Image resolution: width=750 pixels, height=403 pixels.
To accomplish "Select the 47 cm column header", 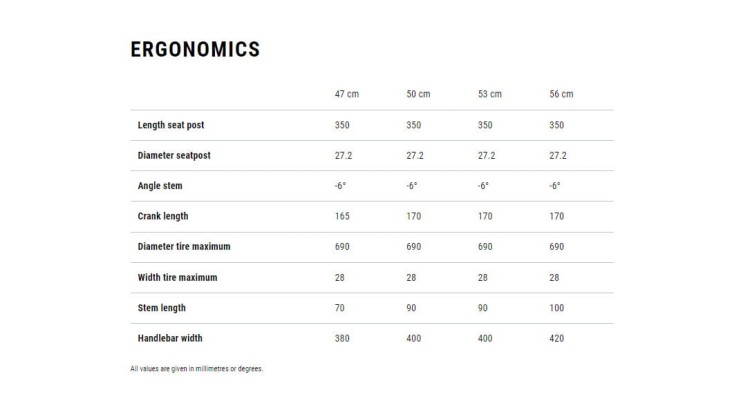I will [x=347, y=94].
